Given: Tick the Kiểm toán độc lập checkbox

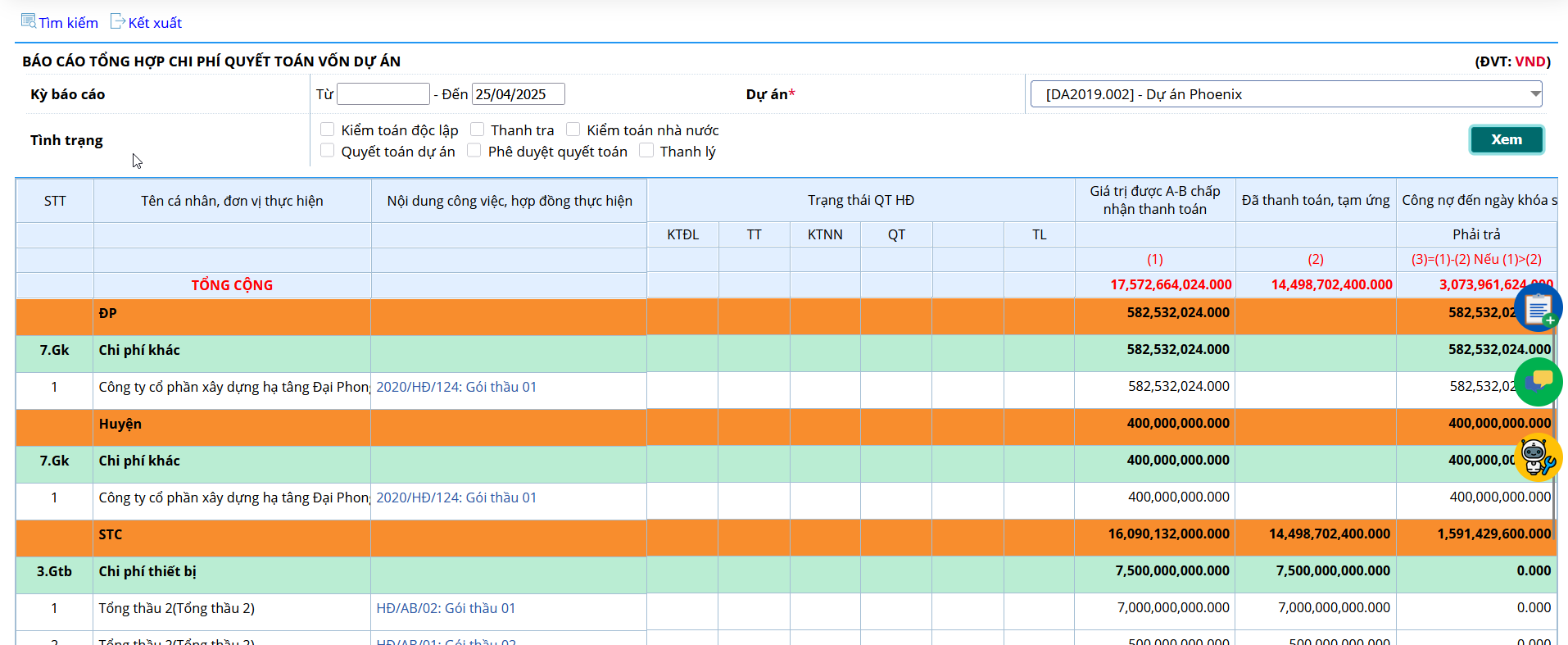Looking at the screenshot, I should (x=328, y=129).
